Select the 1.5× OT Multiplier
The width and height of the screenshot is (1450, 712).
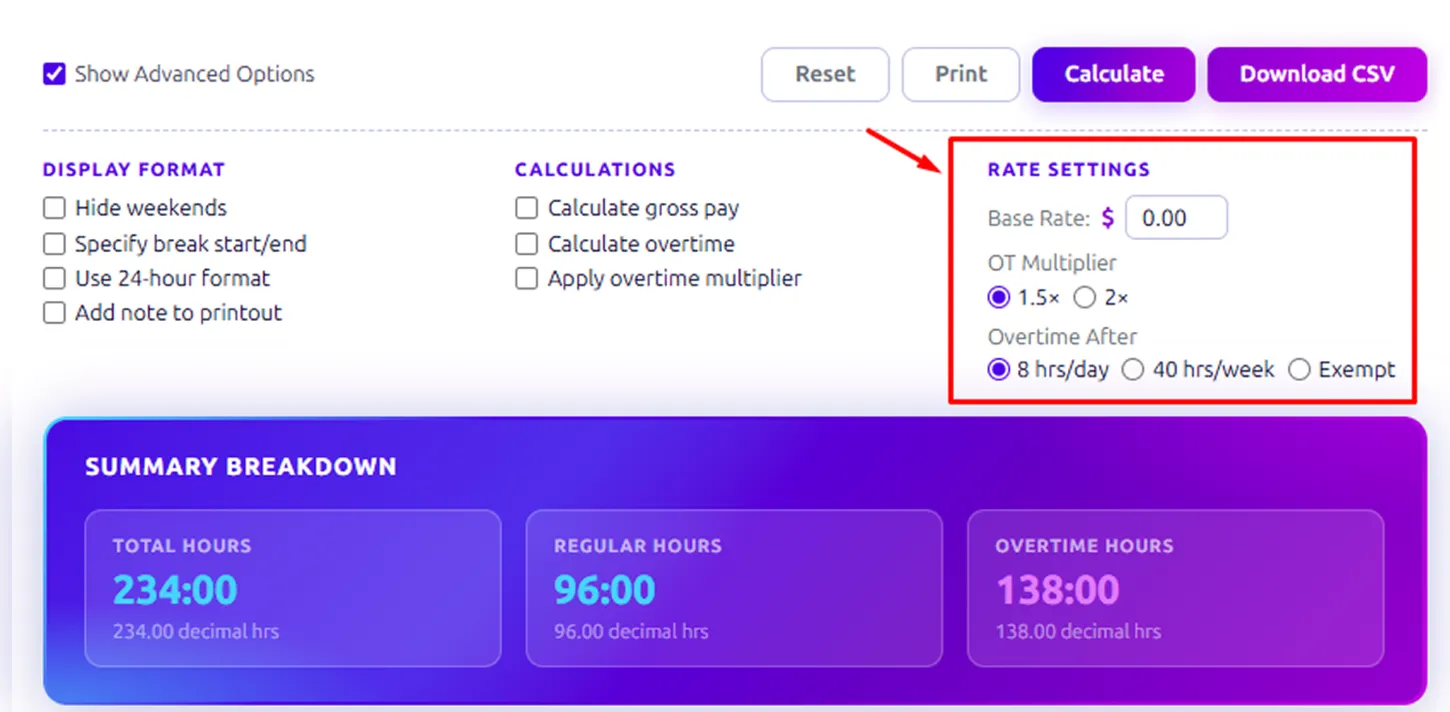click(998, 297)
